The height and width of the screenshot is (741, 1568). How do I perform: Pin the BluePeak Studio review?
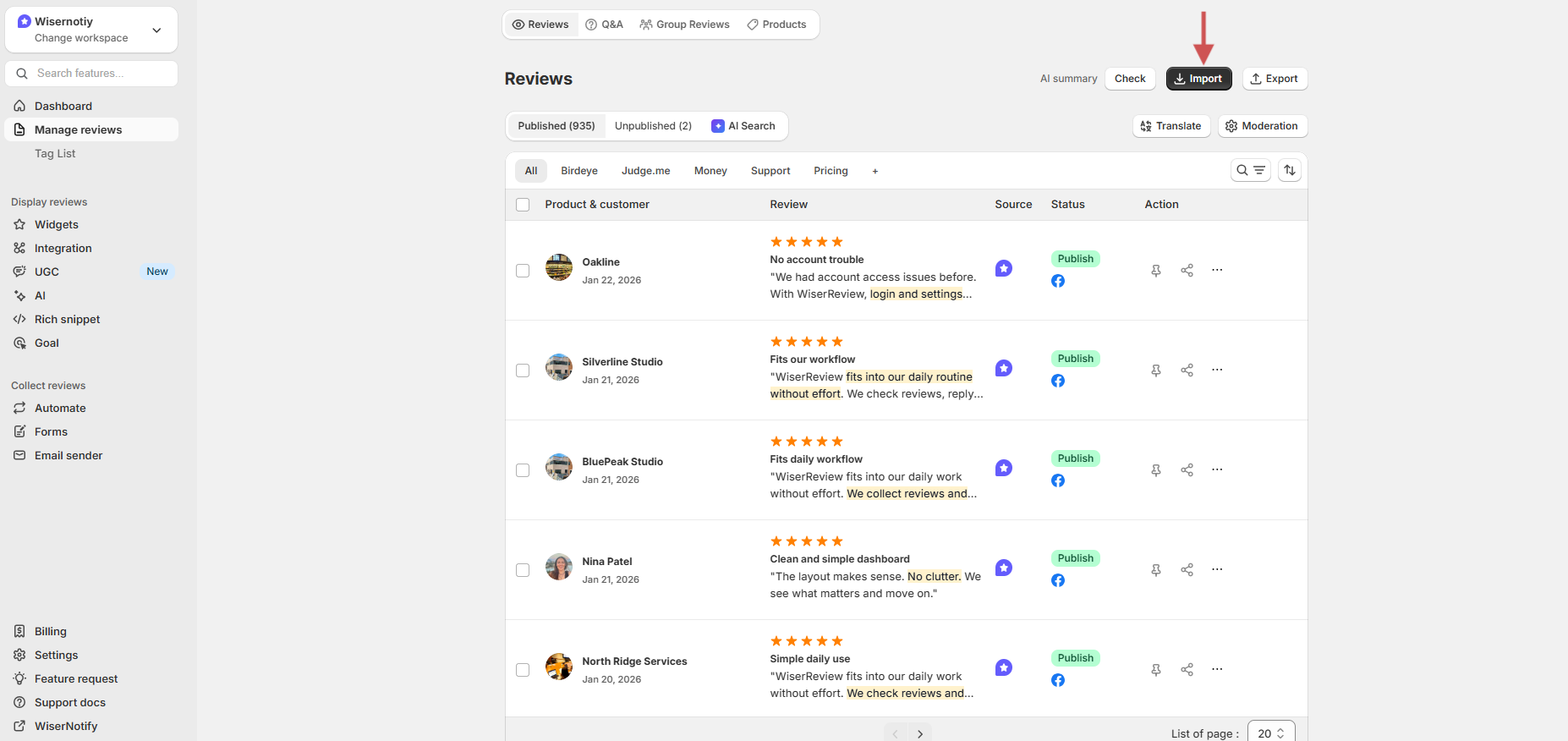(1156, 470)
